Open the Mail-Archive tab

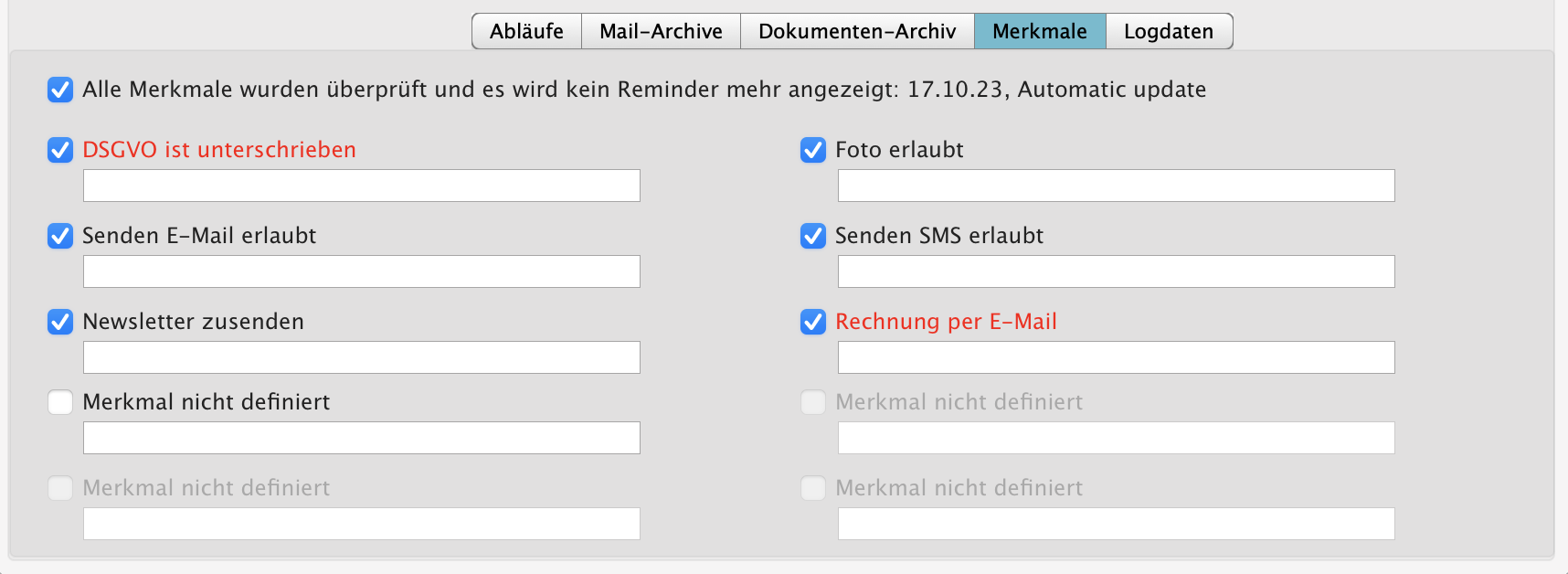tap(661, 31)
